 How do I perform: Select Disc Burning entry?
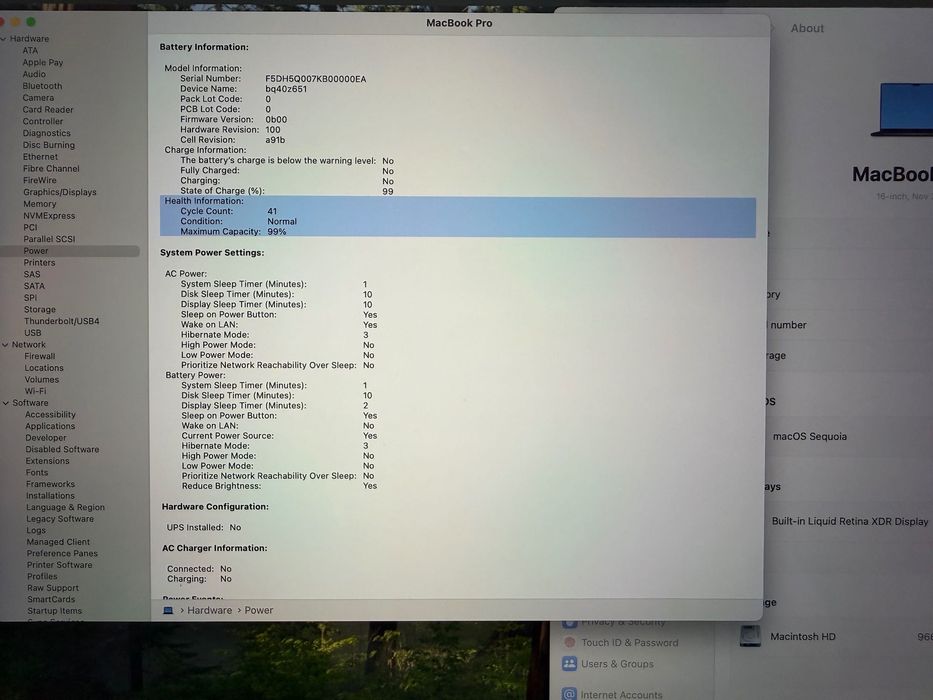tap(49, 145)
